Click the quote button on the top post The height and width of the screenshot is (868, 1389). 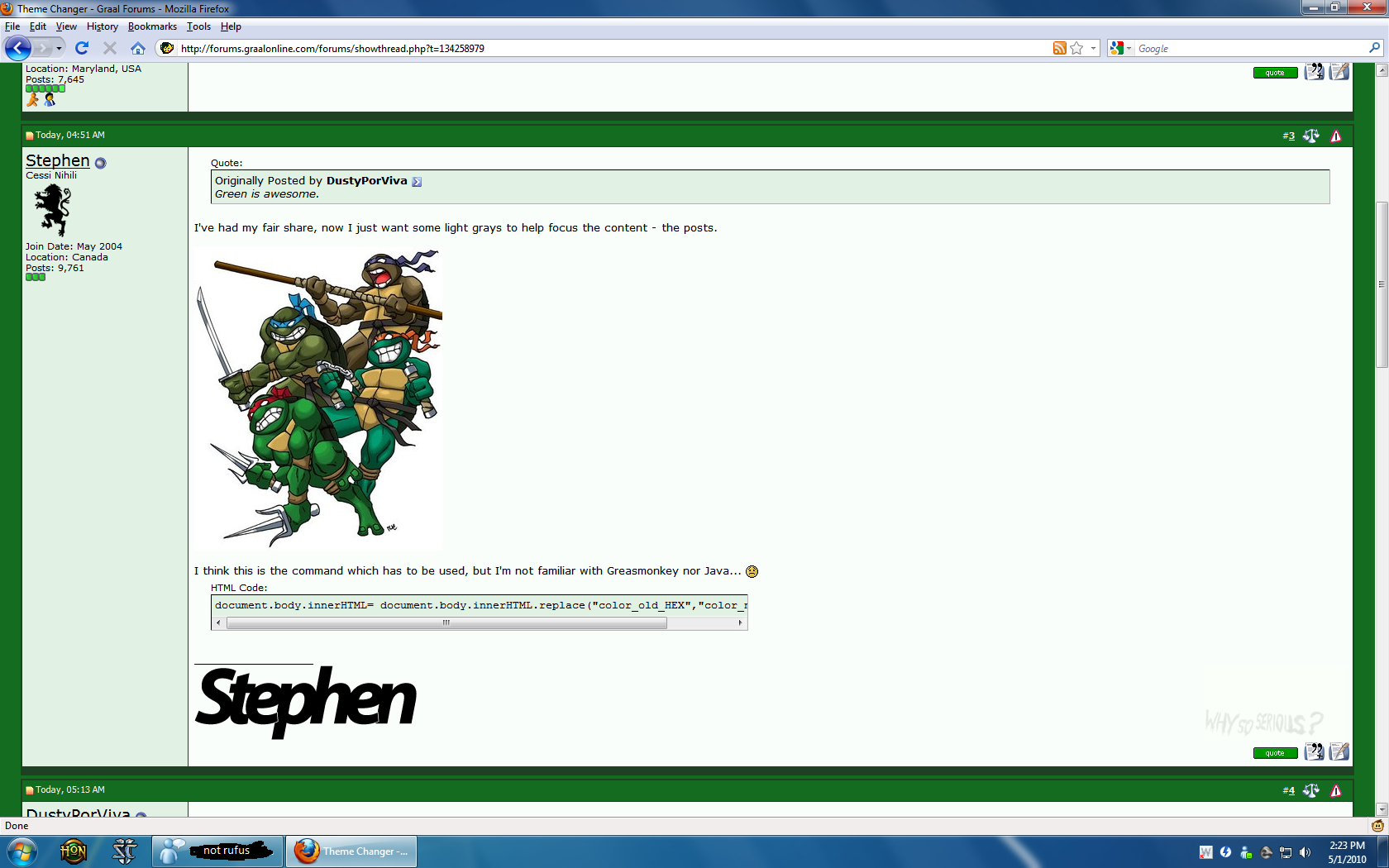1275,73
